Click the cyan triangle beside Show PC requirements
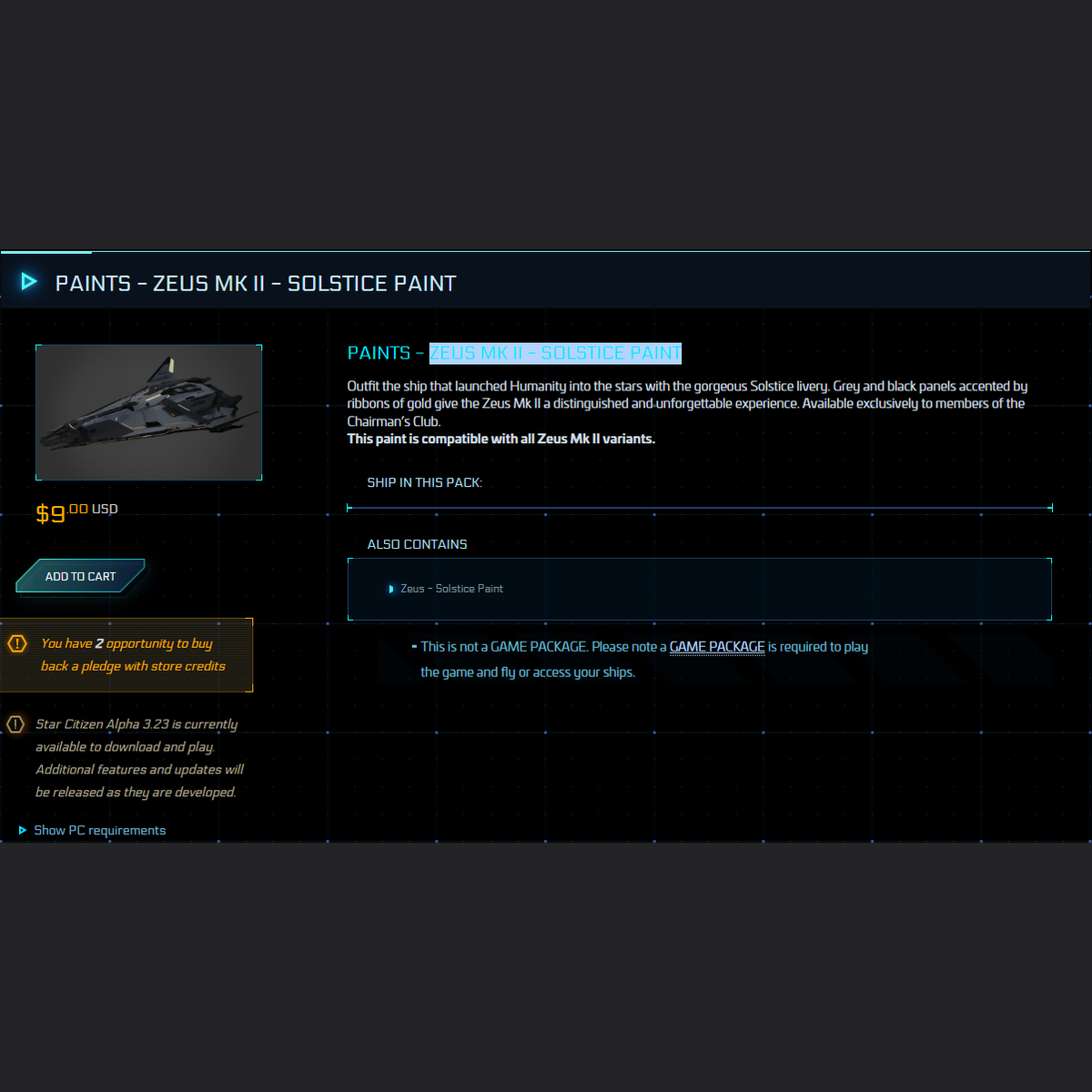This screenshot has height=1092, width=1092. point(21,830)
